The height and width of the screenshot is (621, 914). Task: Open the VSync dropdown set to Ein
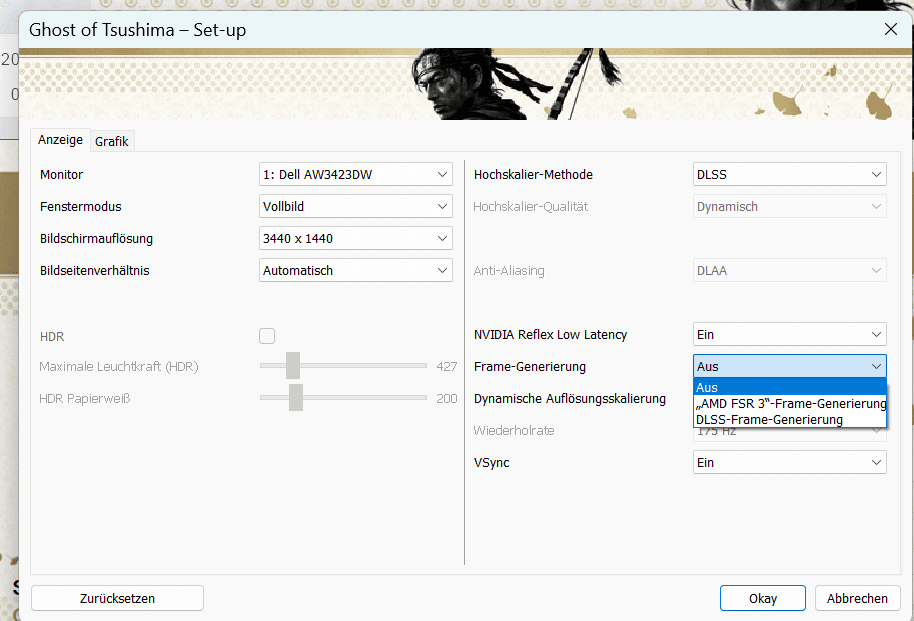[790, 462]
